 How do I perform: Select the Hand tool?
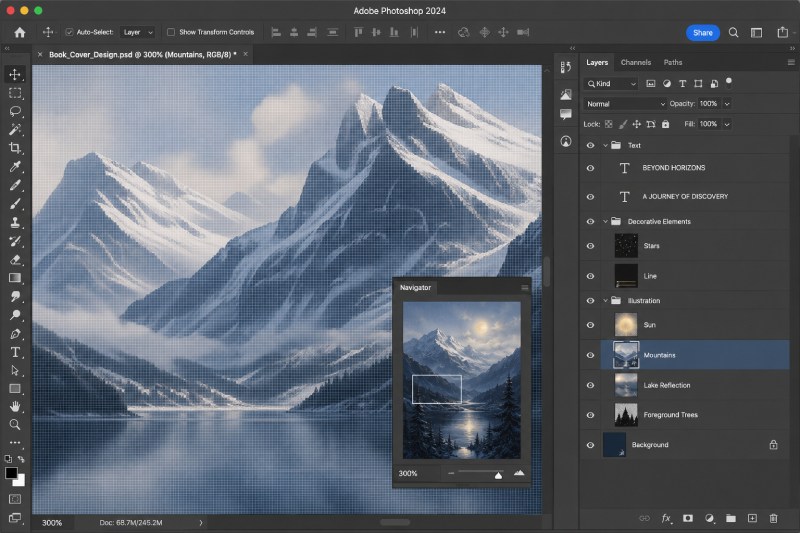point(15,407)
